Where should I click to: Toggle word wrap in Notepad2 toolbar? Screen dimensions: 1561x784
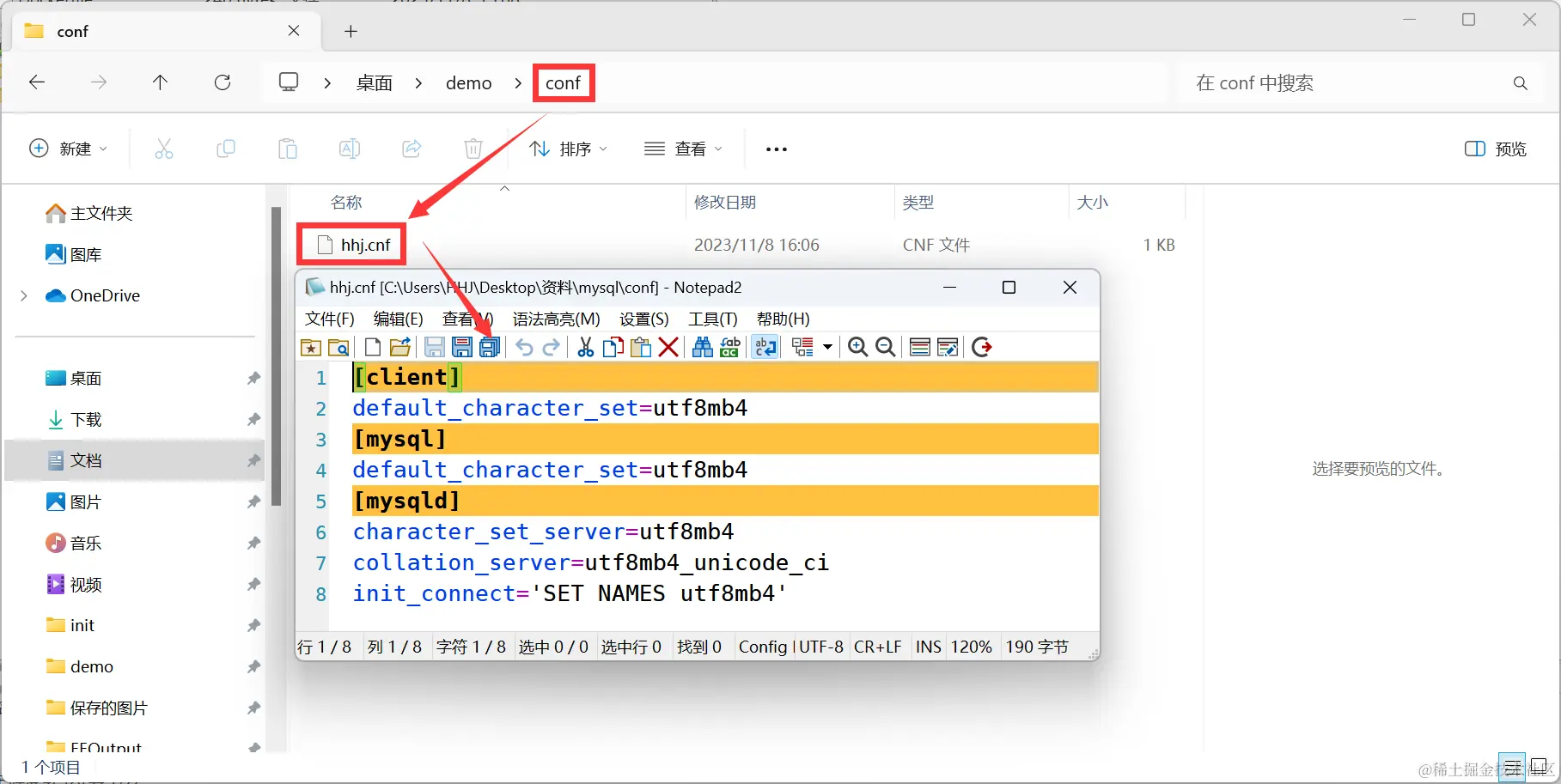[x=765, y=347]
